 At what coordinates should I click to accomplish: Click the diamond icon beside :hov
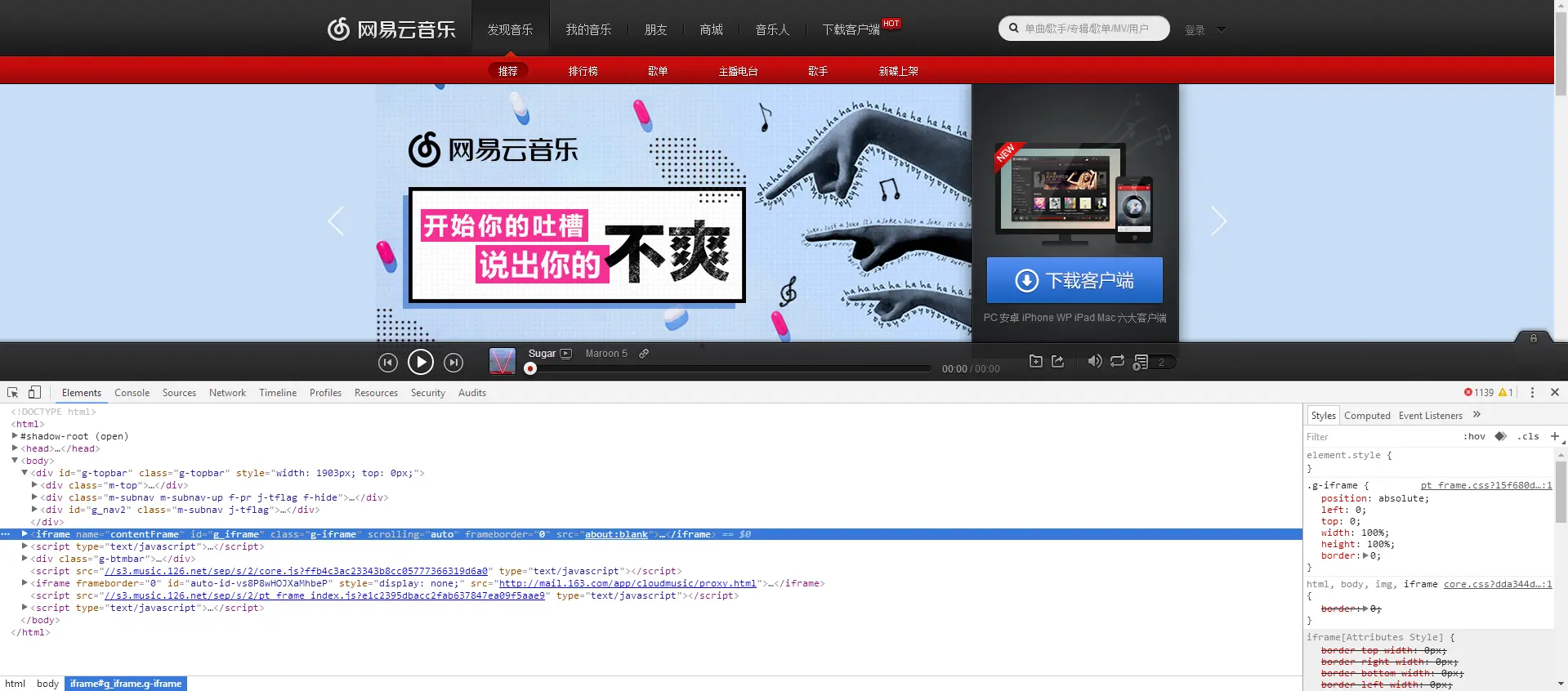(x=1501, y=436)
